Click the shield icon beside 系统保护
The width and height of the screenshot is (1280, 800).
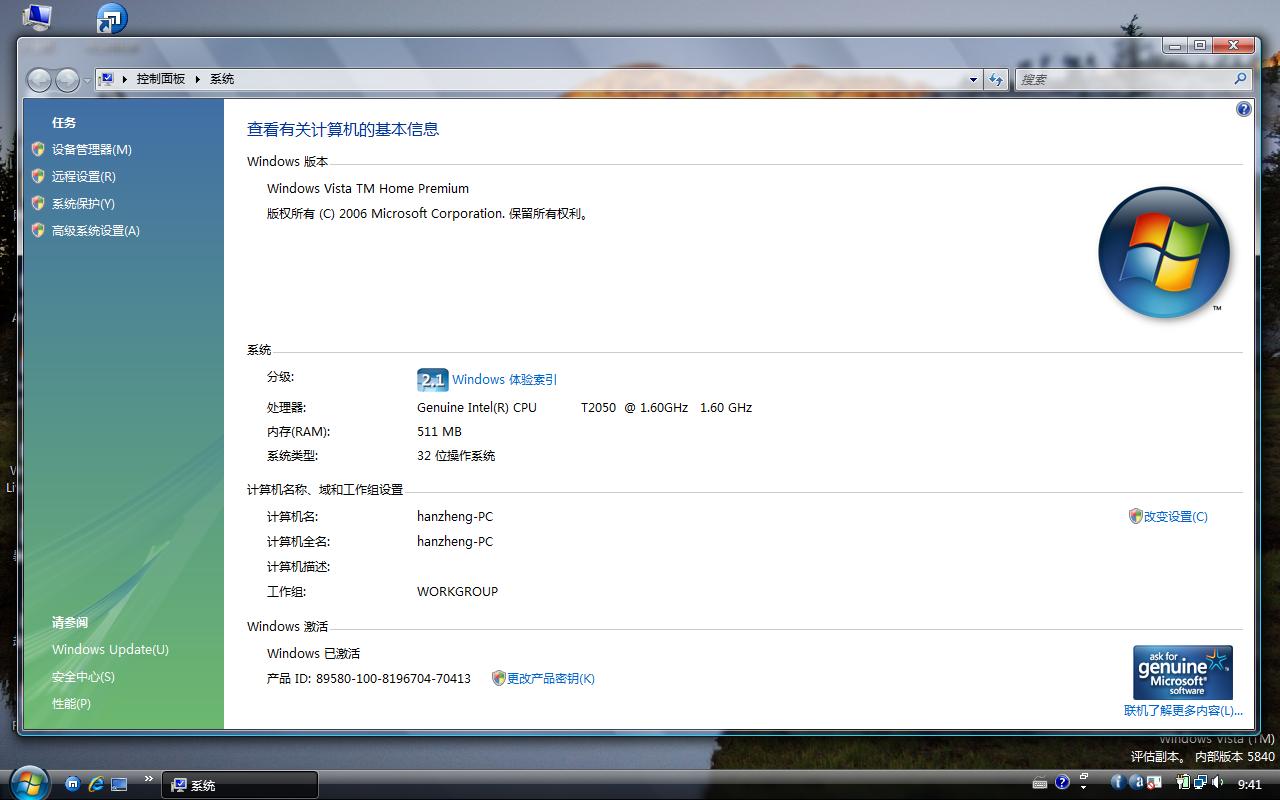pos(39,203)
